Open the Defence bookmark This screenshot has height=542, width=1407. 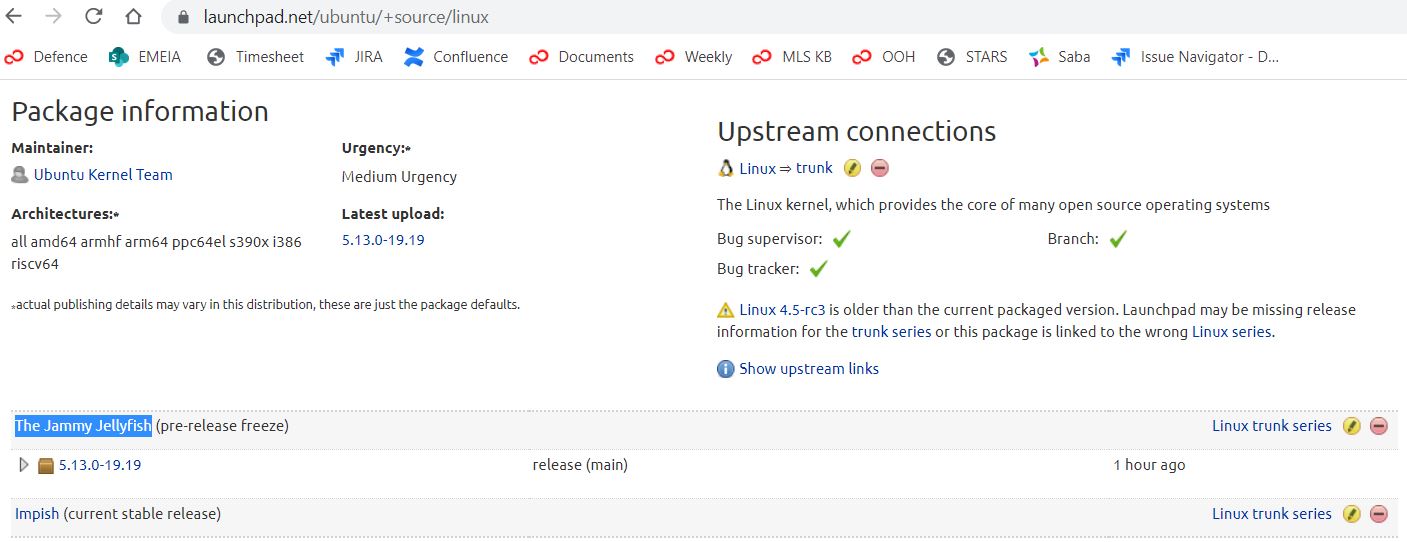point(47,57)
